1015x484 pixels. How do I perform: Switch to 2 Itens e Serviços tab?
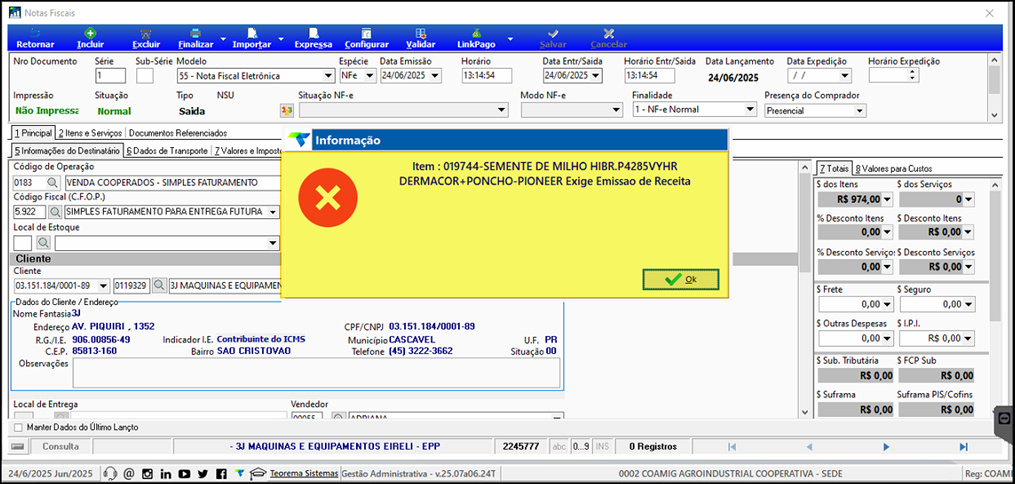click(x=90, y=133)
